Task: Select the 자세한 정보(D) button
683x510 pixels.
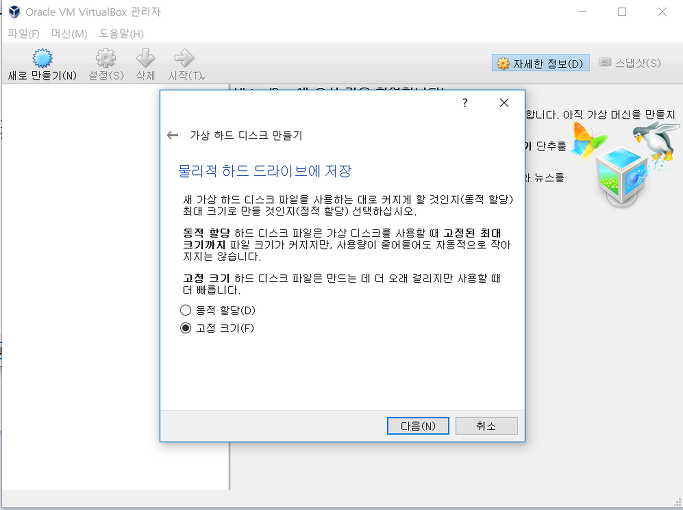Action: [x=541, y=63]
